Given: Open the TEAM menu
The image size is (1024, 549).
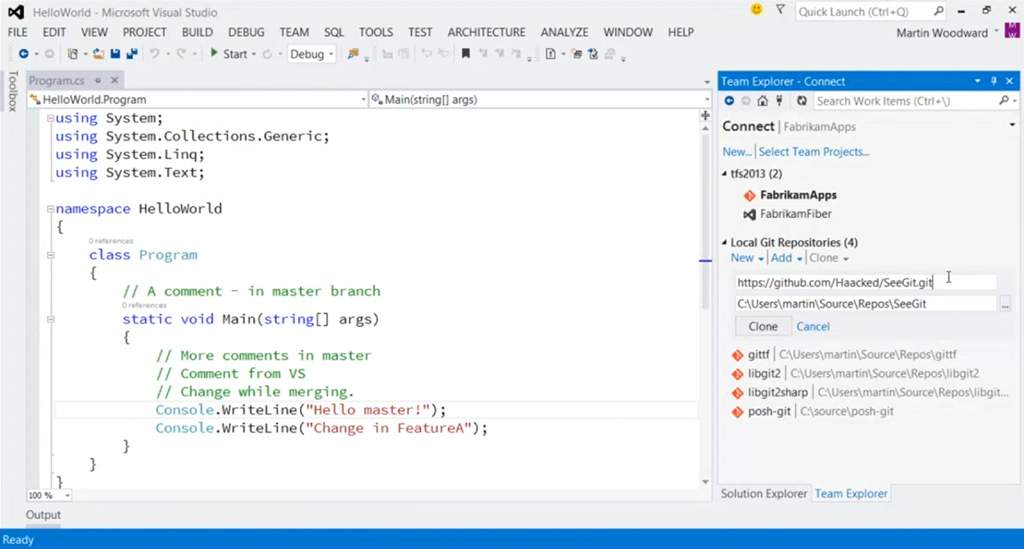Looking at the screenshot, I should tap(294, 32).
